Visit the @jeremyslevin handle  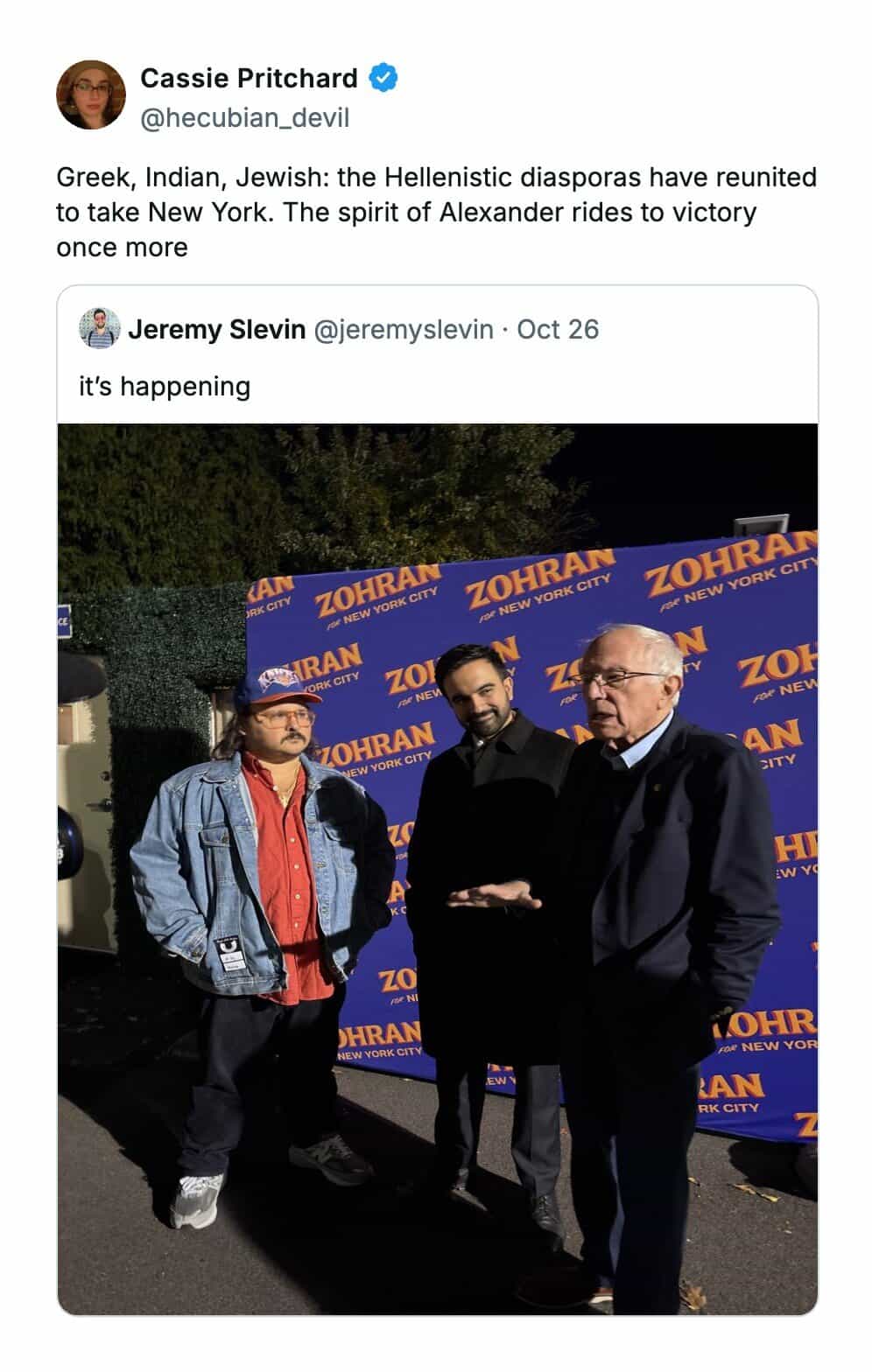point(403,330)
